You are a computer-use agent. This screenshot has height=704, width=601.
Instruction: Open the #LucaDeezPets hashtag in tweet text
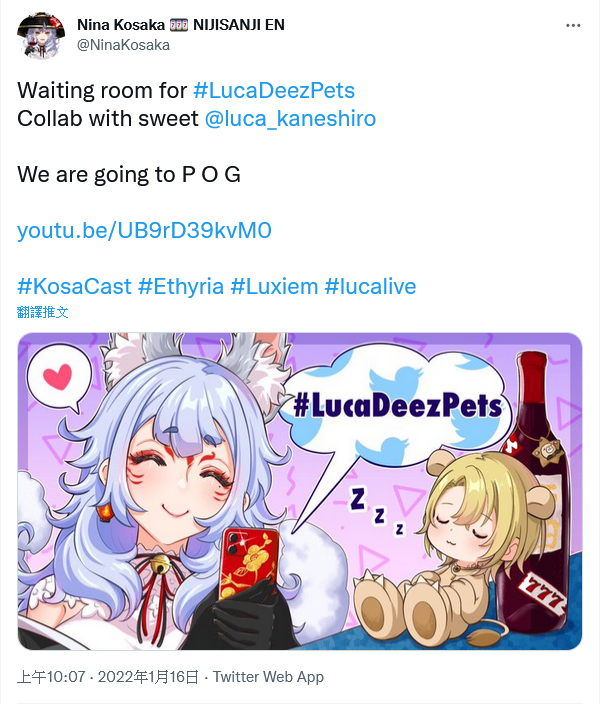pyautogui.click(x=274, y=90)
